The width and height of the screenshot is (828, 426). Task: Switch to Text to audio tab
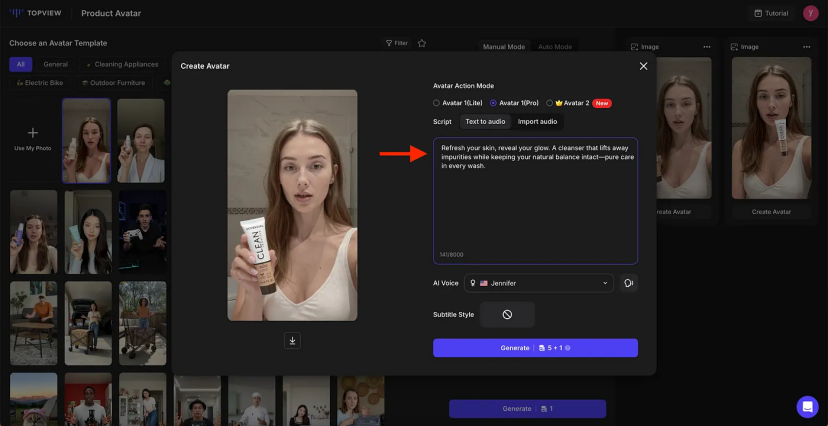pyautogui.click(x=485, y=121)
